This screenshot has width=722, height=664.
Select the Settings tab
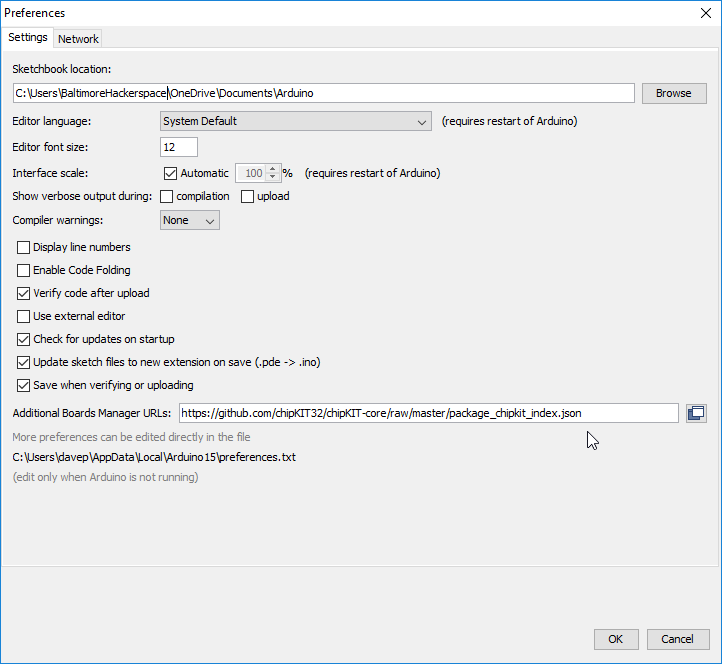click(x=28, y=37)
